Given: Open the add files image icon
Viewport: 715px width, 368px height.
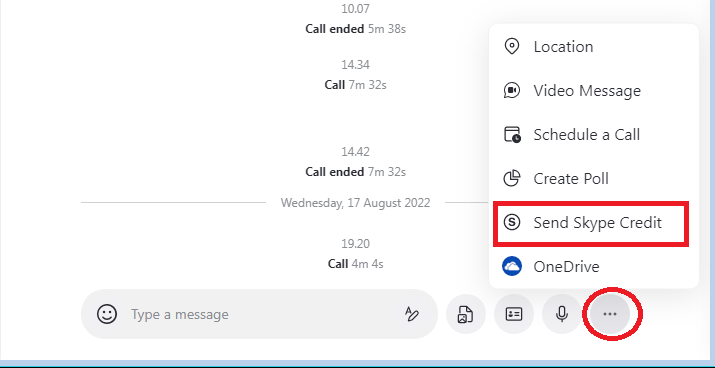Looking at the screenshot, I should 466,314.
